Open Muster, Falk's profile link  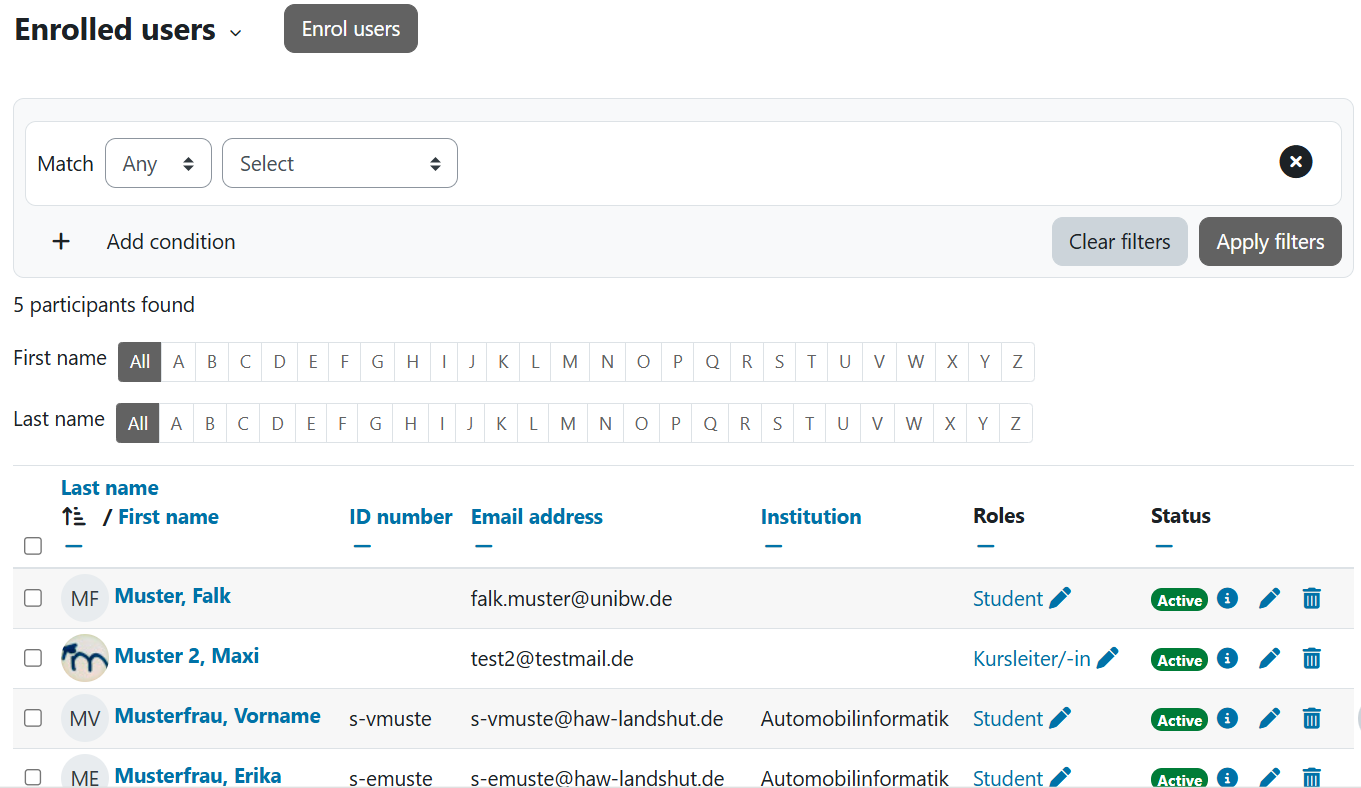172,595
